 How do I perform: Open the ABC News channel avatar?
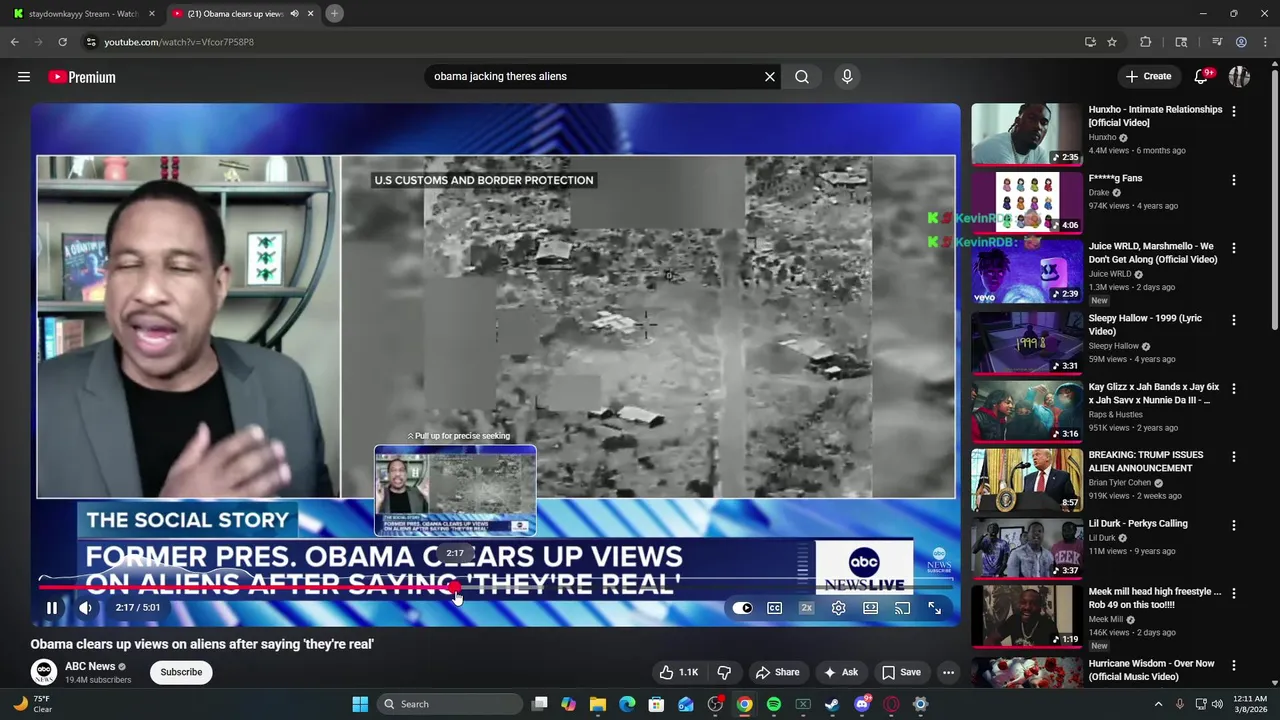[x=43, y=672]
